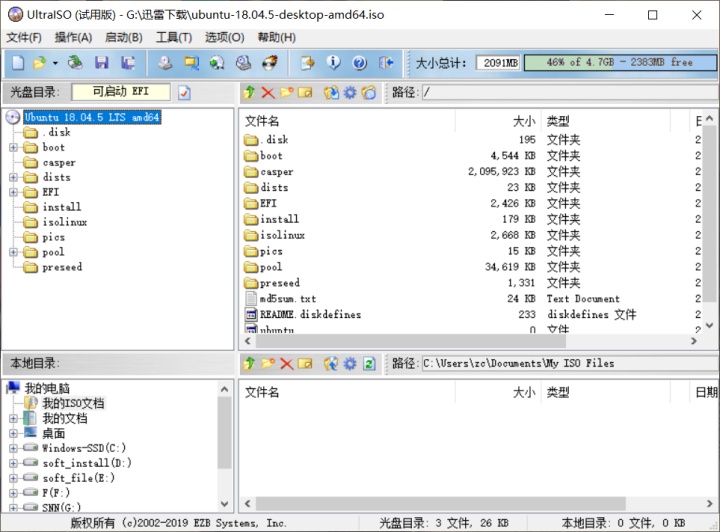Expand the Windows-SSD(C:) drive node
Image resolution: width=720 pixels, height=532 pixels.
[x=13, y=448]
